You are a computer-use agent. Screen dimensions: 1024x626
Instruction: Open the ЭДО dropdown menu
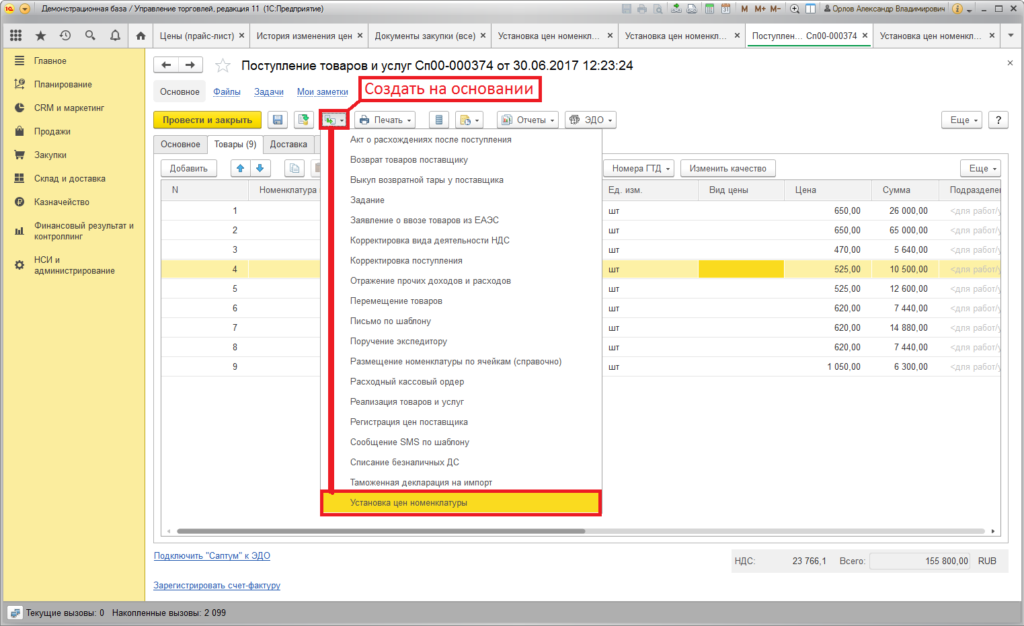pyautogui.click(x=590, y=120)
